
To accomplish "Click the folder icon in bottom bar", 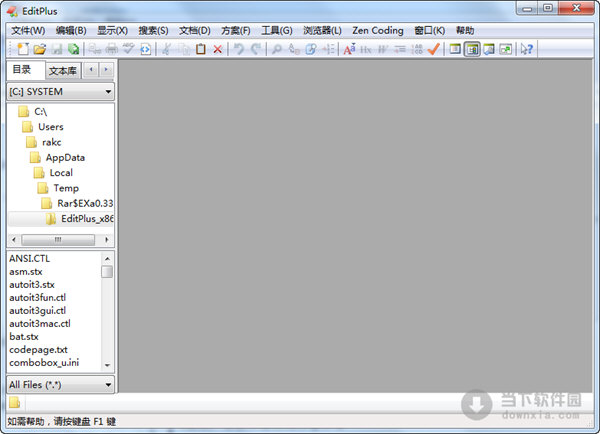I will coord(15,403).
